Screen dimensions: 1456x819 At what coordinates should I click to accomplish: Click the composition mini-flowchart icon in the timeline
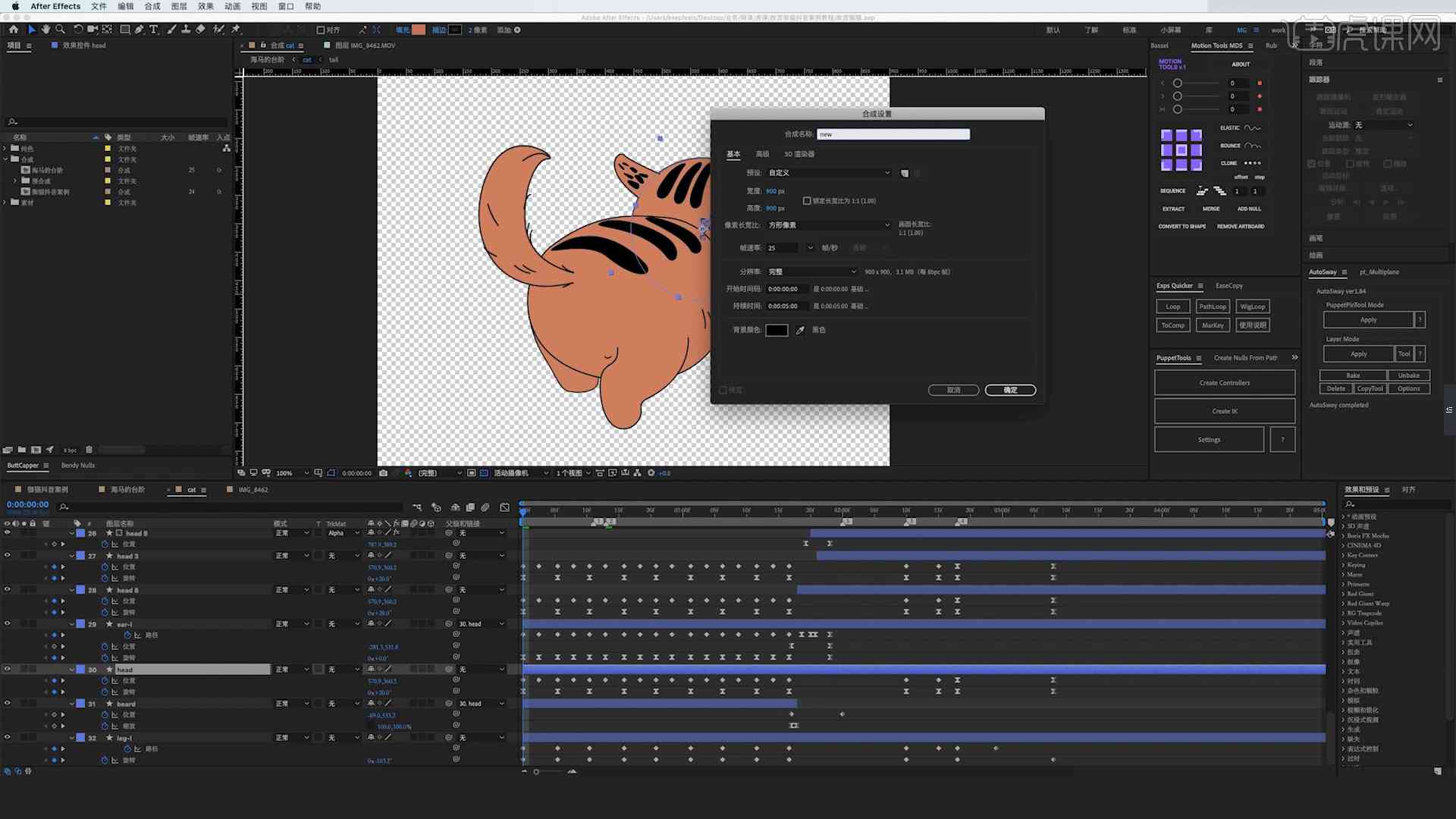pyautogui.click(x=417, y=507)
